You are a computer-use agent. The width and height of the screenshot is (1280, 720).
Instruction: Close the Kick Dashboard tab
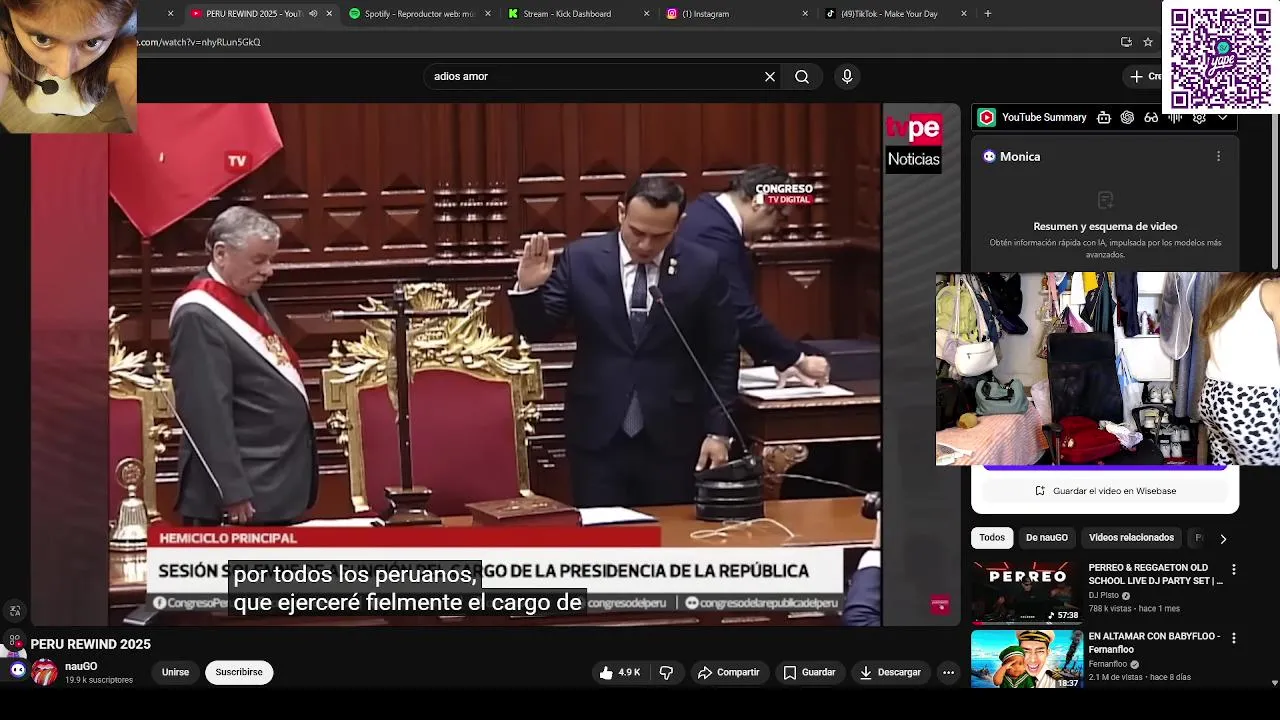click(646, 14)
